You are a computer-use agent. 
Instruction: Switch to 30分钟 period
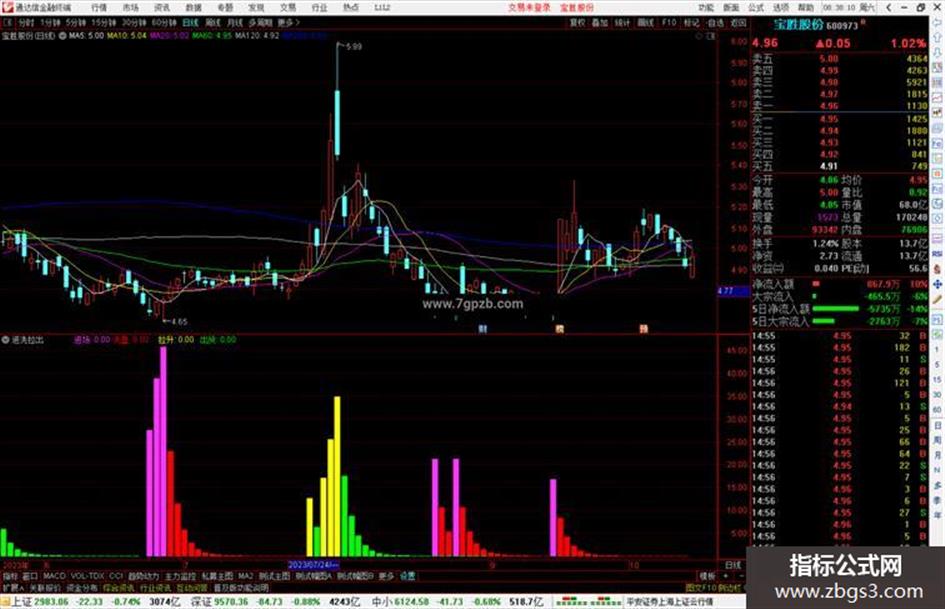pos(133,22)
